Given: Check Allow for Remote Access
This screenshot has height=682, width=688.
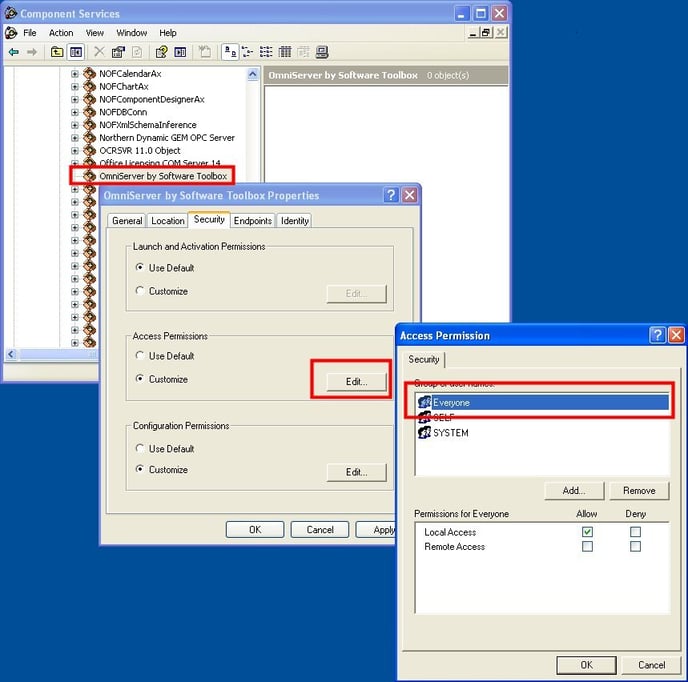Looking at the screenshot, I should coord(587,547).
